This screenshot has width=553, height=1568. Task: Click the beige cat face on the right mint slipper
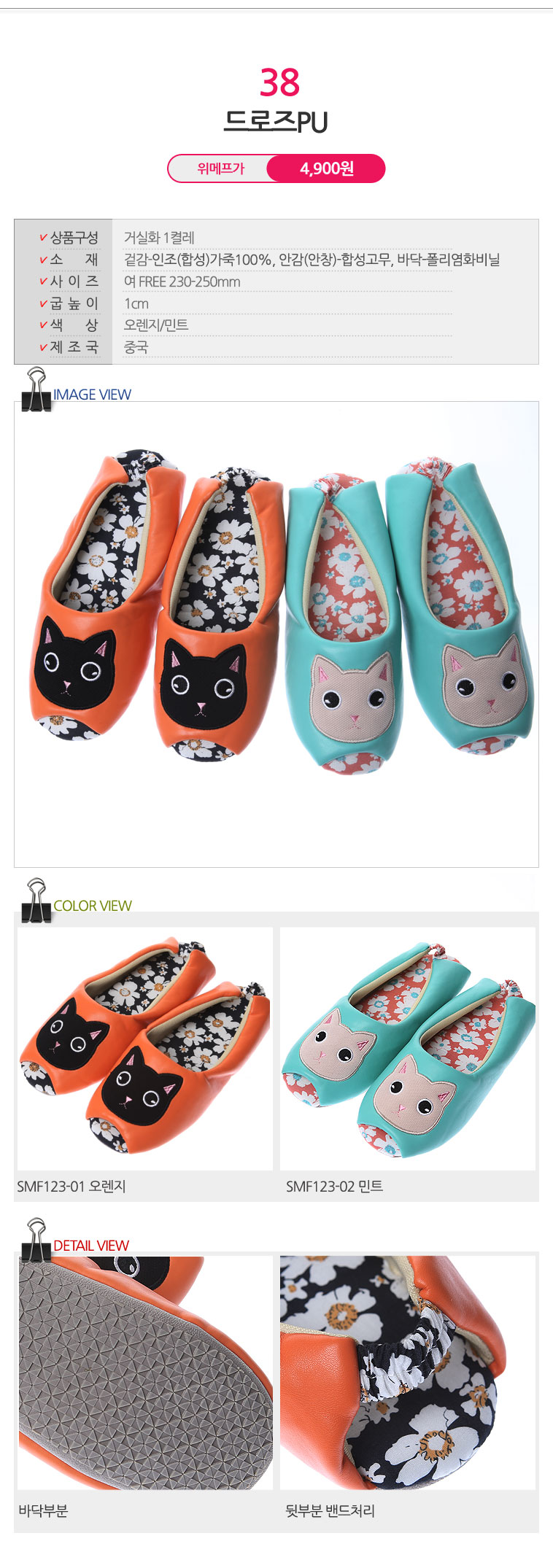[484, 683]
